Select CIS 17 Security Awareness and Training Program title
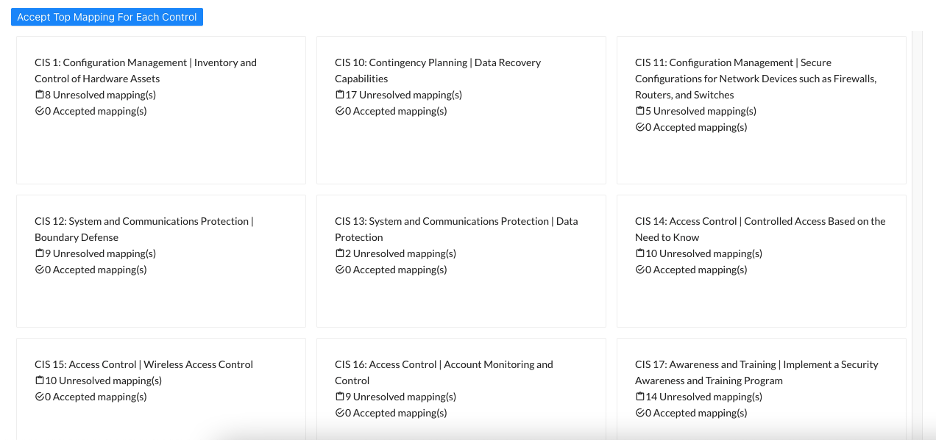Image resolution: width=936 pixels, height=440 pixels. coord(756,373)
